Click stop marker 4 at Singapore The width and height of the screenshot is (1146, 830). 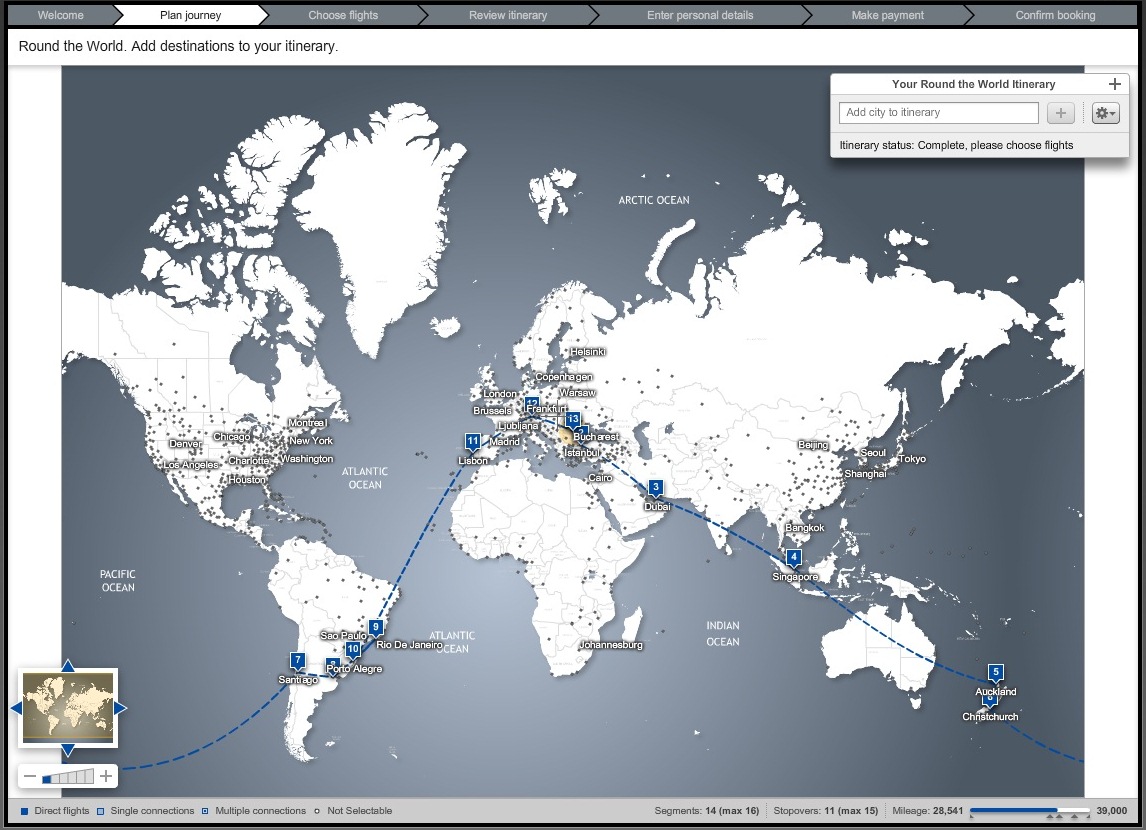coord(794,558)
